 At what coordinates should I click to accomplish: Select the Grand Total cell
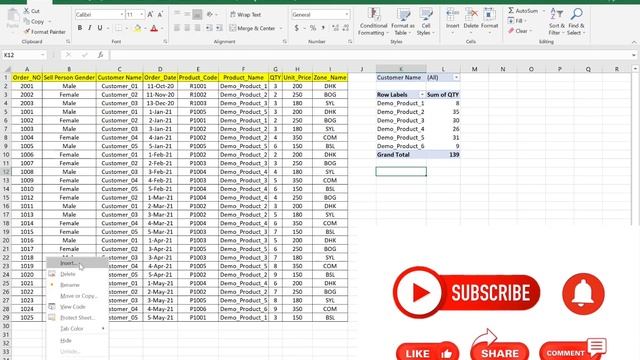401,155
